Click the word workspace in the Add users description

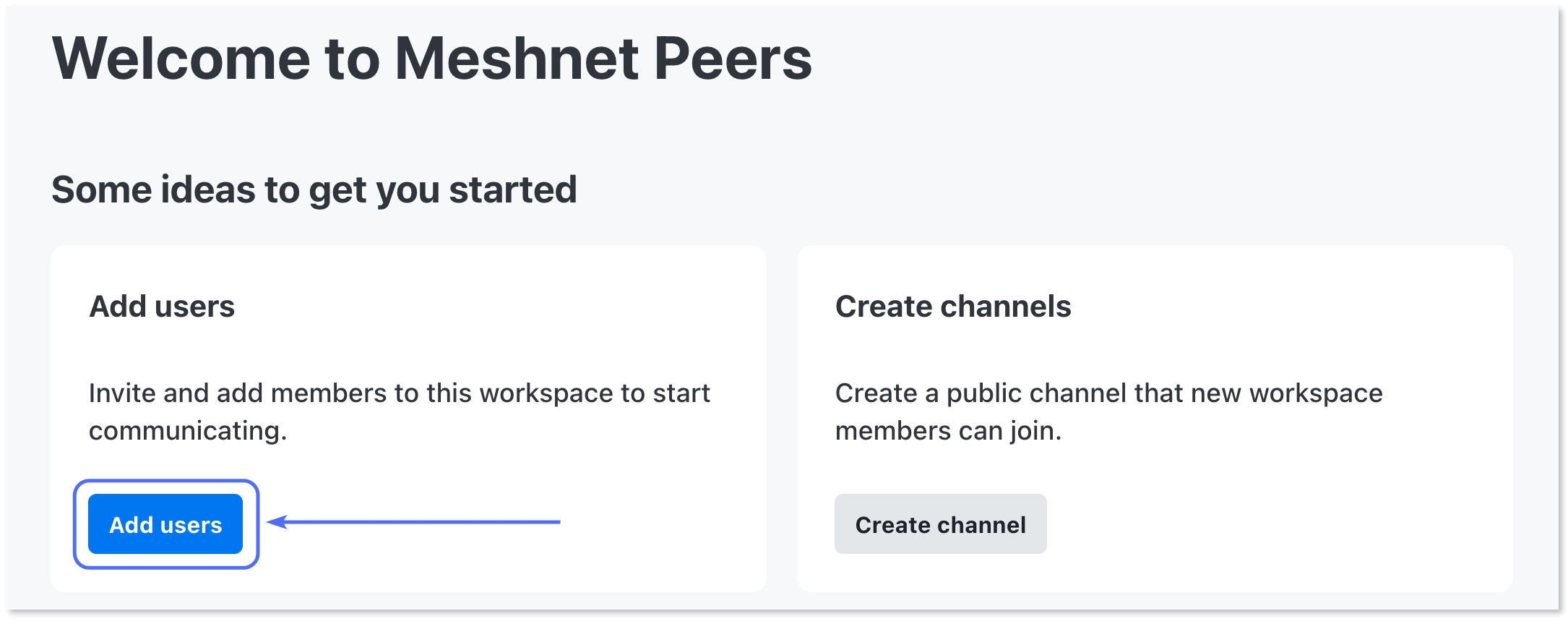tap(546, 394)
